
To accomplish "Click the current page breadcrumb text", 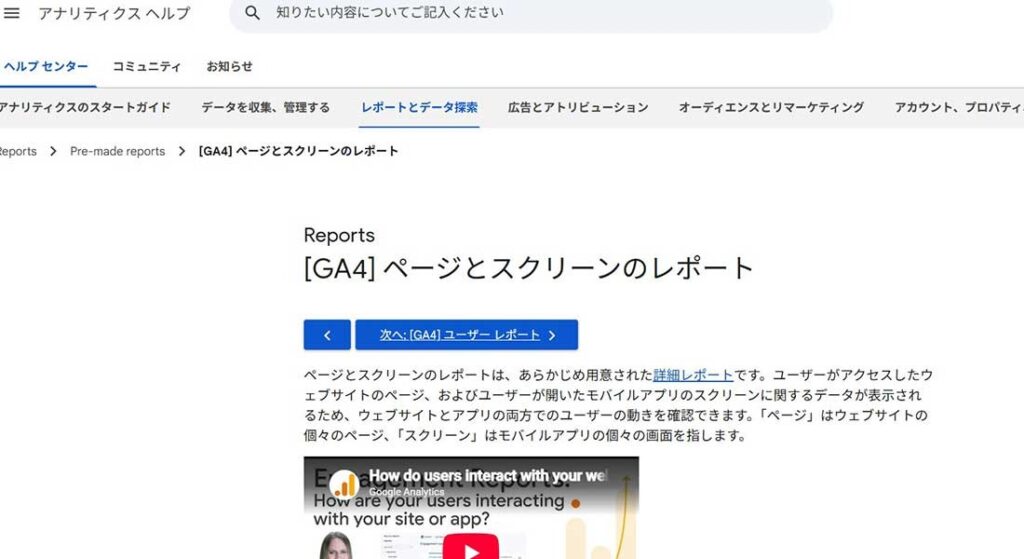I will [298, 152].
